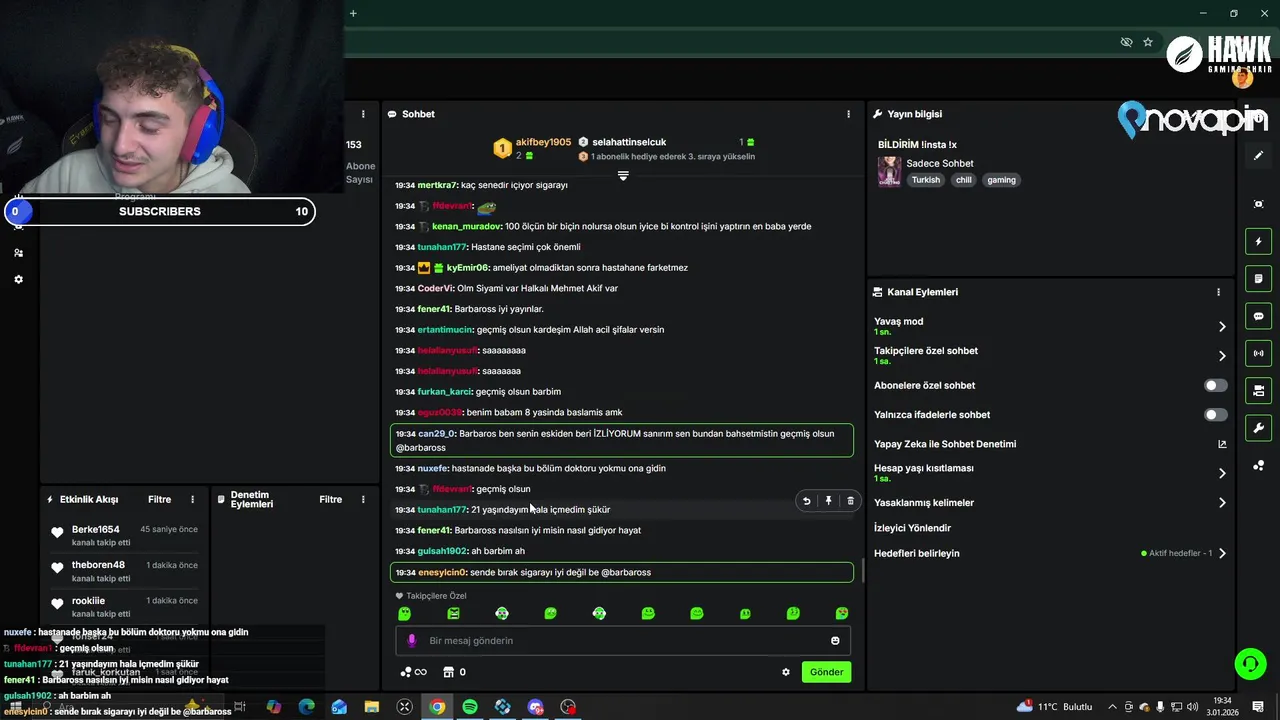Click the users icon in left sidebar
Viewport: 1280px width, 720px height.
tap(18, 253)
